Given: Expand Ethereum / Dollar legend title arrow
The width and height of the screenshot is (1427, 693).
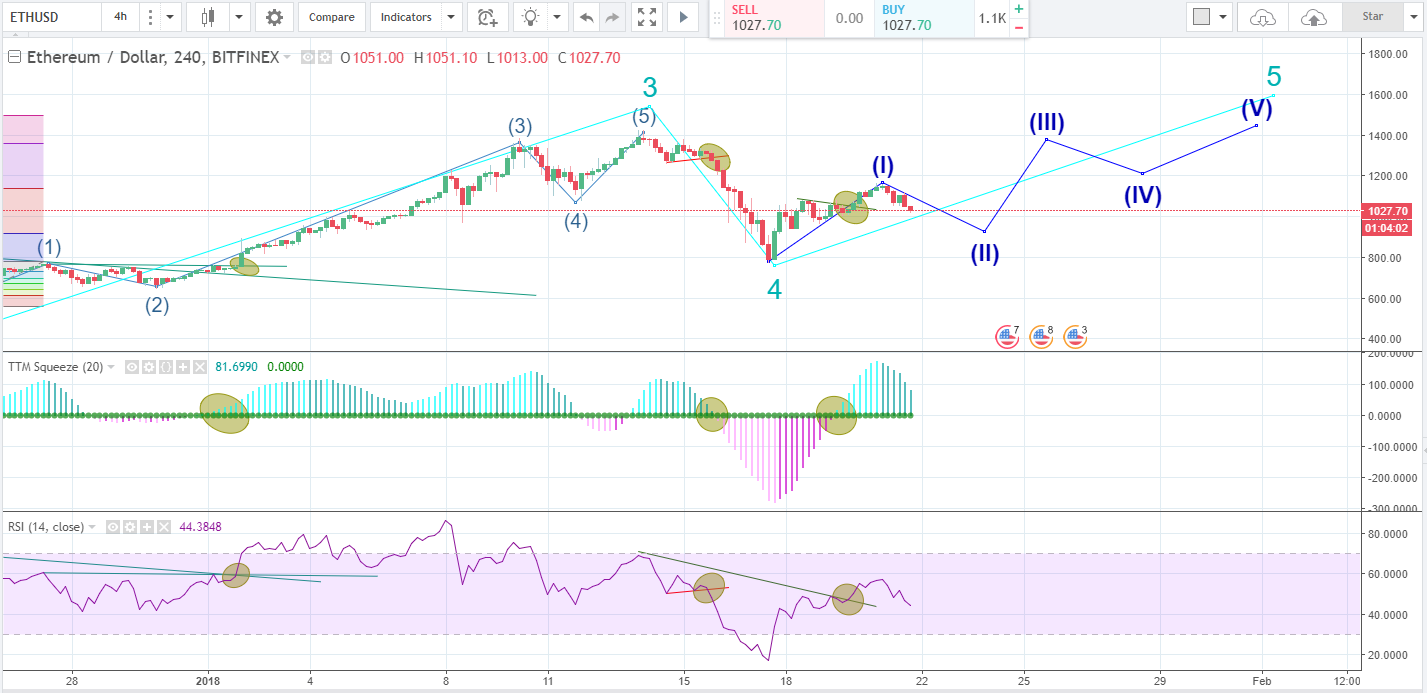Looking at the screenshot, I should [288, 58].
